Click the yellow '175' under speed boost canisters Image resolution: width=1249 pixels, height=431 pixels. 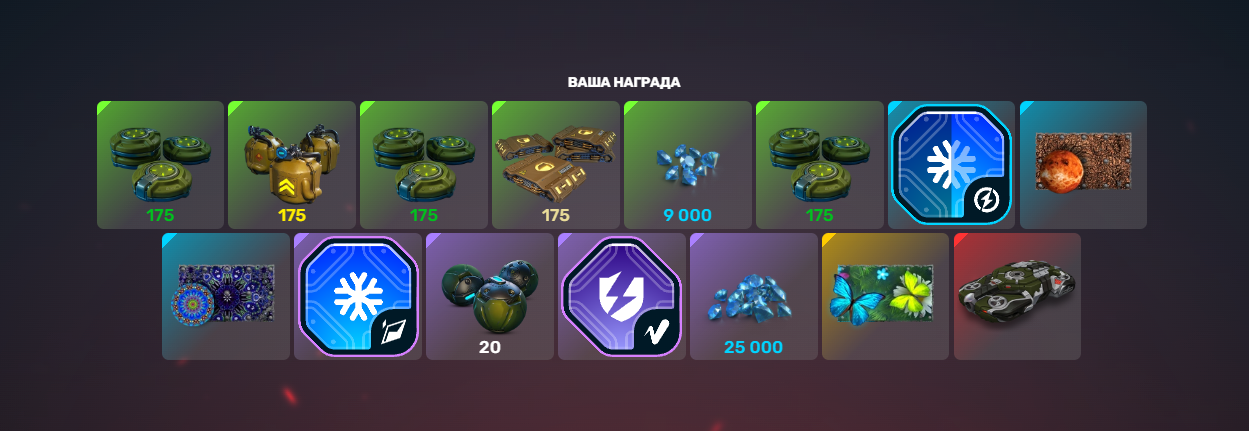(292, 215)
